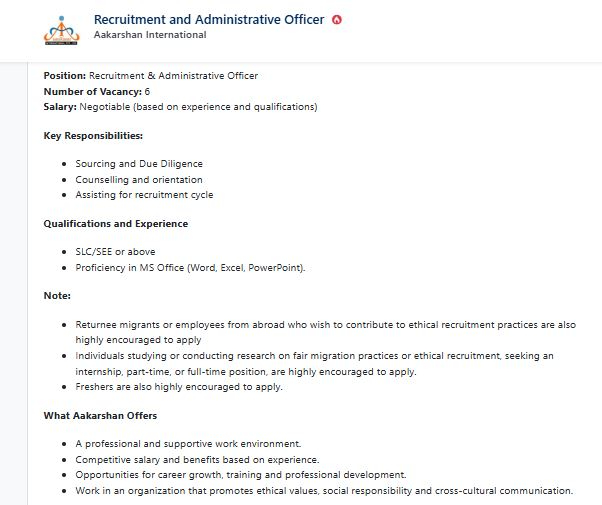Screen dimensions: 602x505
Task: Open the Recruitment and Administrative Officer title
Action: (208, 19)
